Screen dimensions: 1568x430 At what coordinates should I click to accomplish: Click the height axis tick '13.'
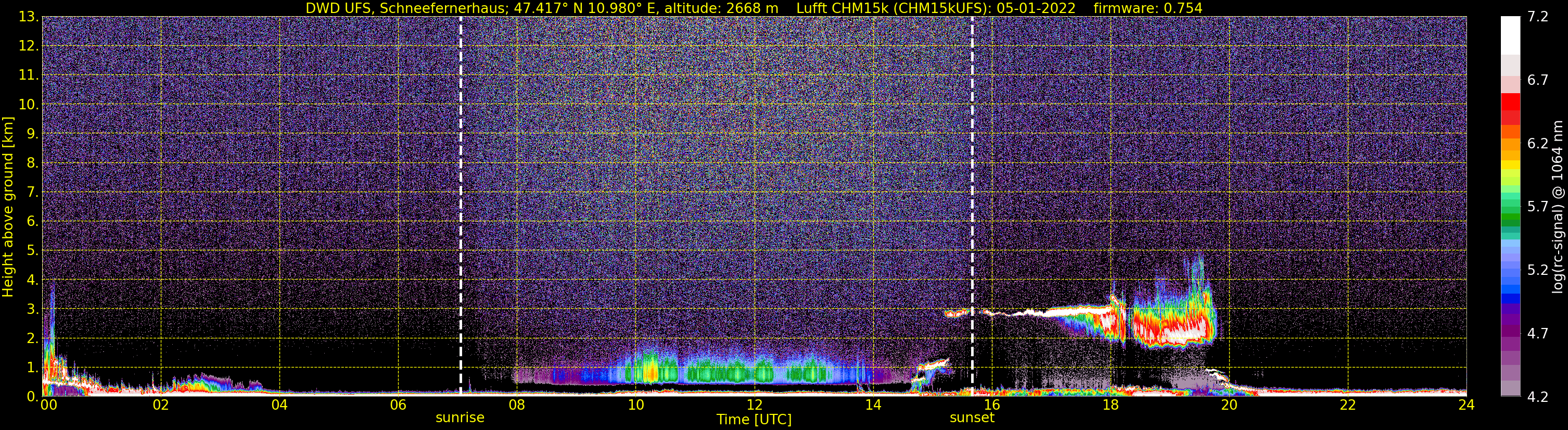pyautogui.click(x=29, y=17)
